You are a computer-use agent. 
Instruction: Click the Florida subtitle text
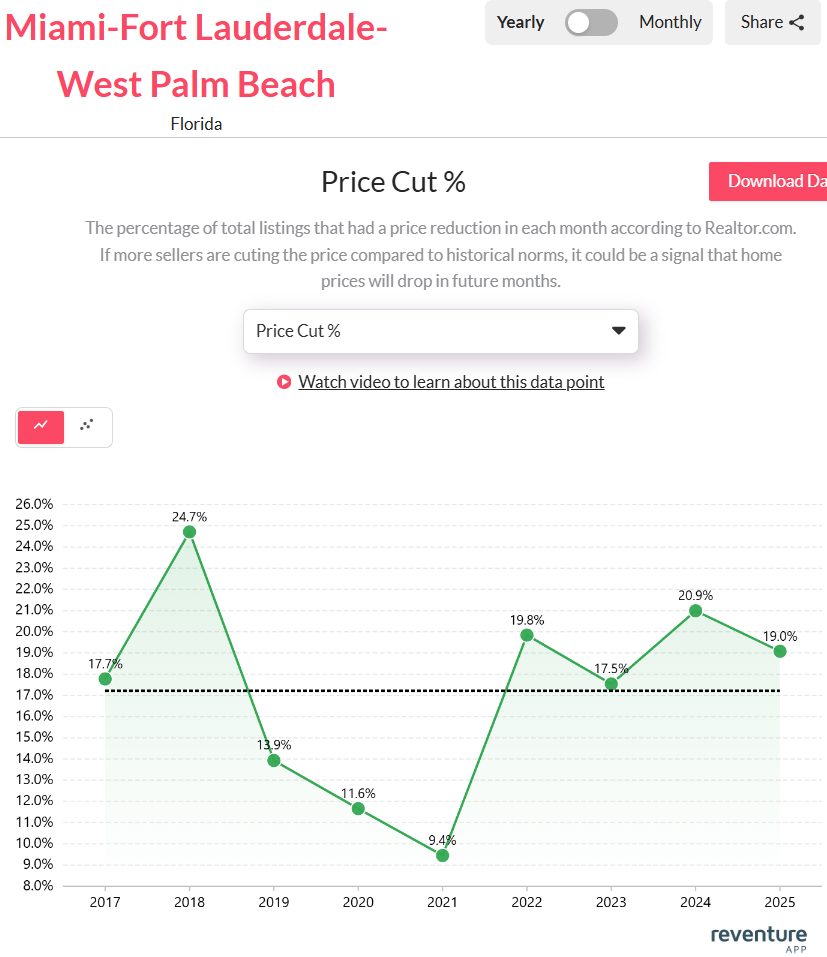point(196,123)
